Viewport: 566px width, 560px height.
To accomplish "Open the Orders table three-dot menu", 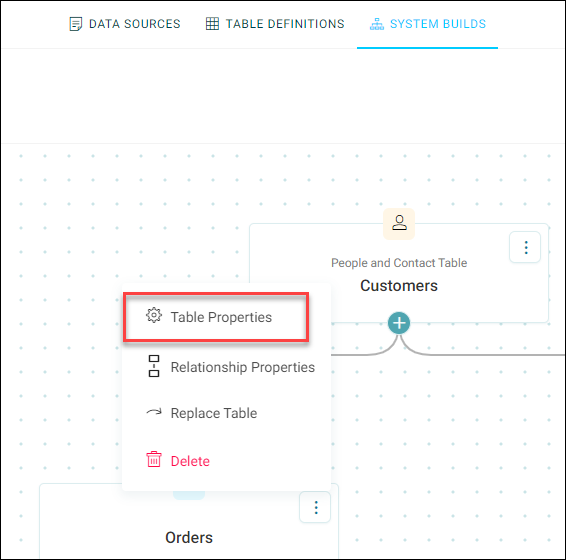I will 315,507.
